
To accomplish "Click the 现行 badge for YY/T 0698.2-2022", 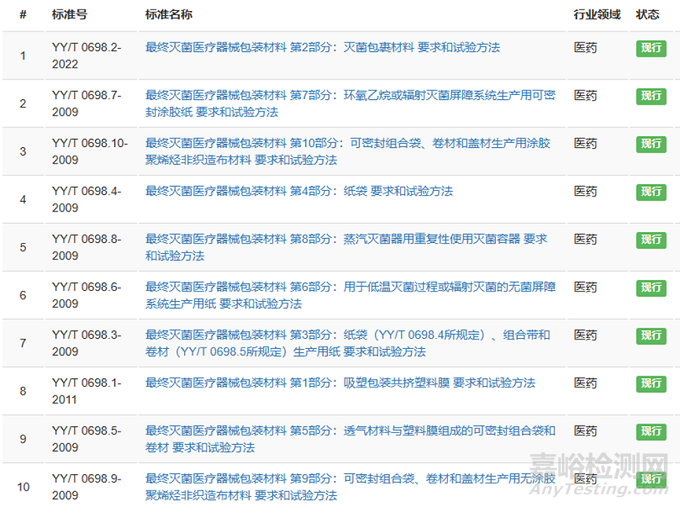I will 651,48.
